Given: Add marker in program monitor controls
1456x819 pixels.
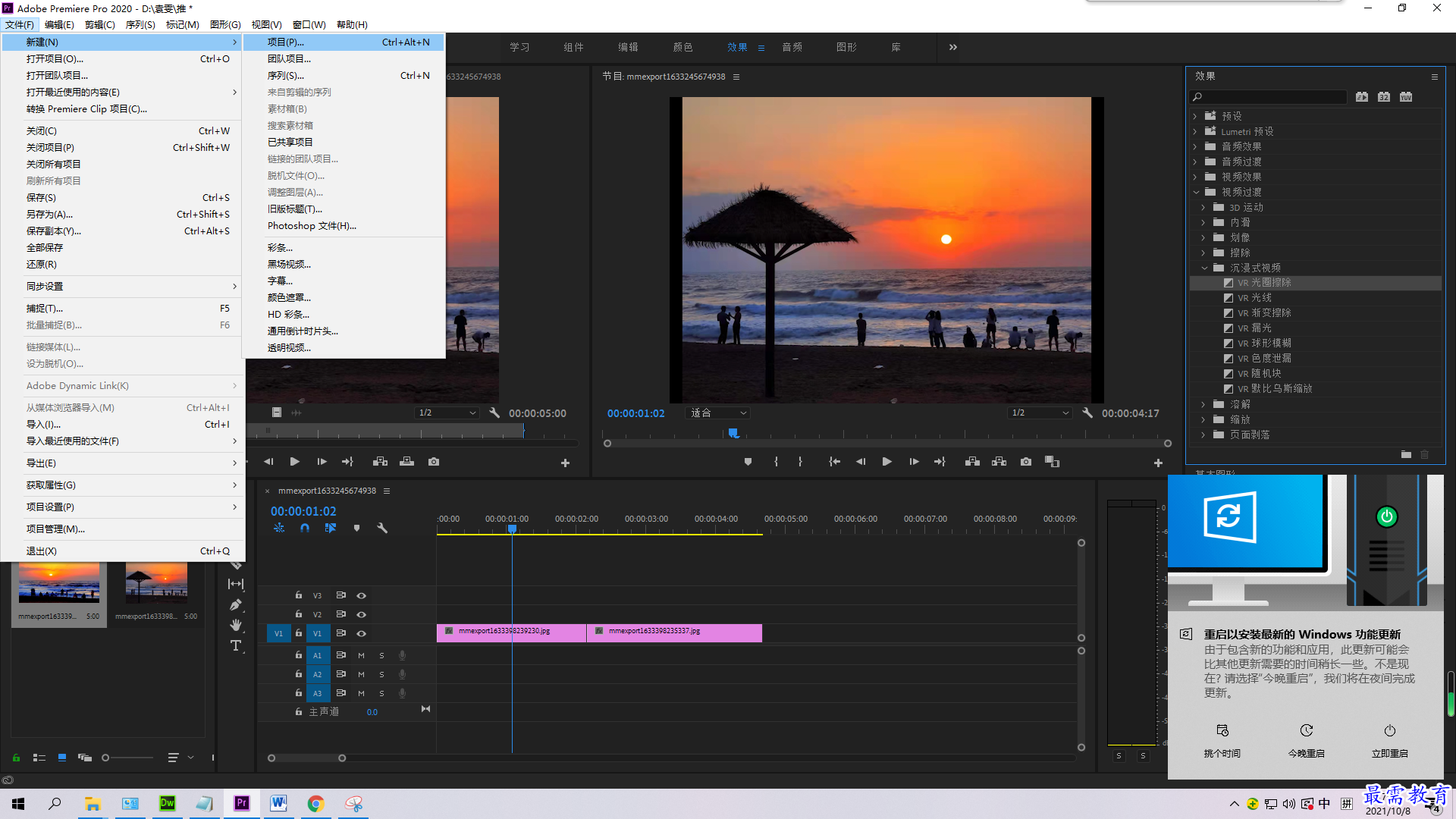Looking at the screenshot, I should tap(748, 462).
